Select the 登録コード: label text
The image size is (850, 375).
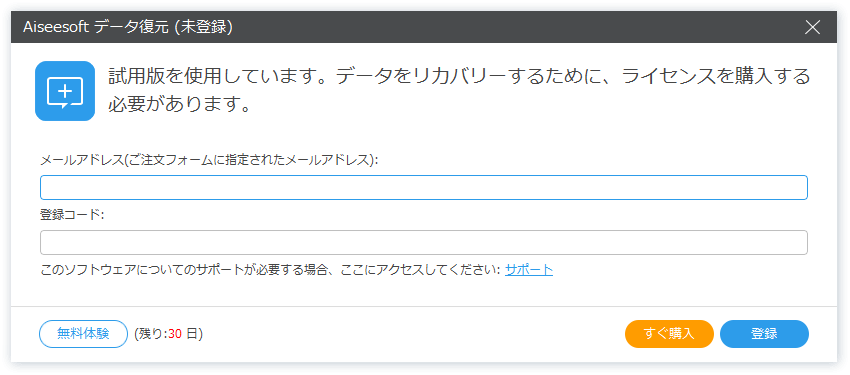point(72,215)
